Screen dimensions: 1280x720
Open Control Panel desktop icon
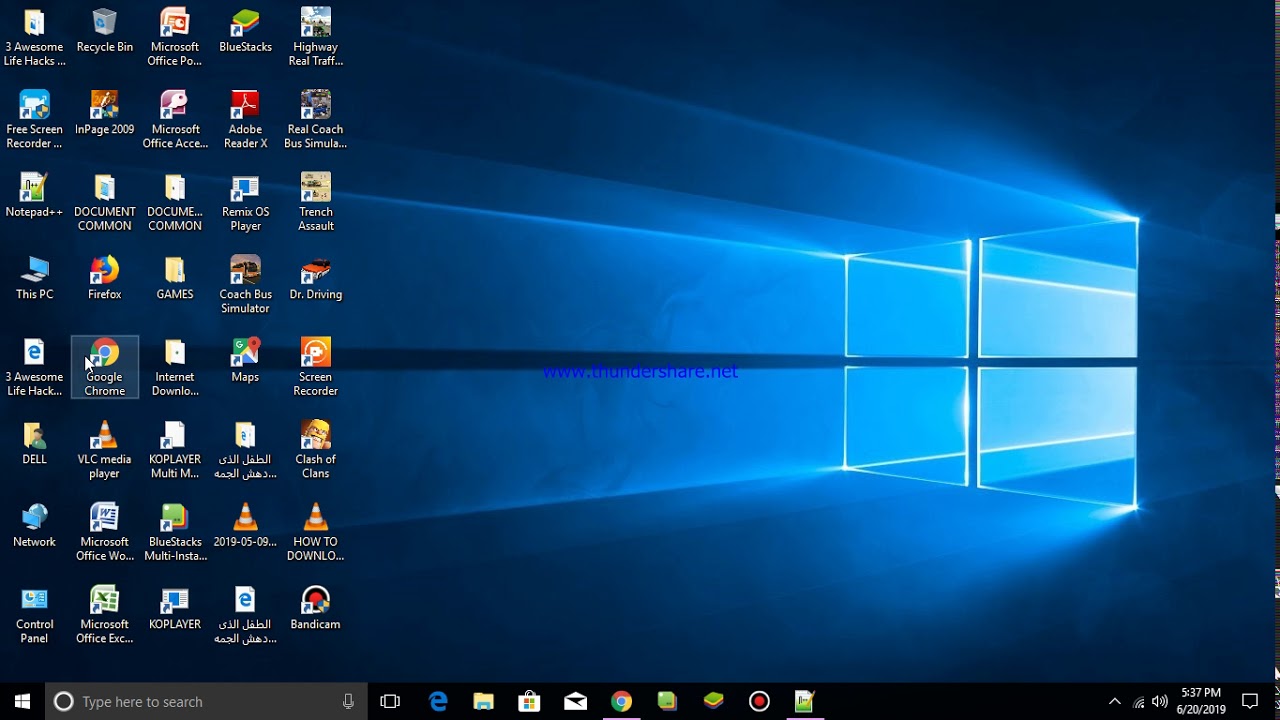pyautogui.click(x=34, y=615)
